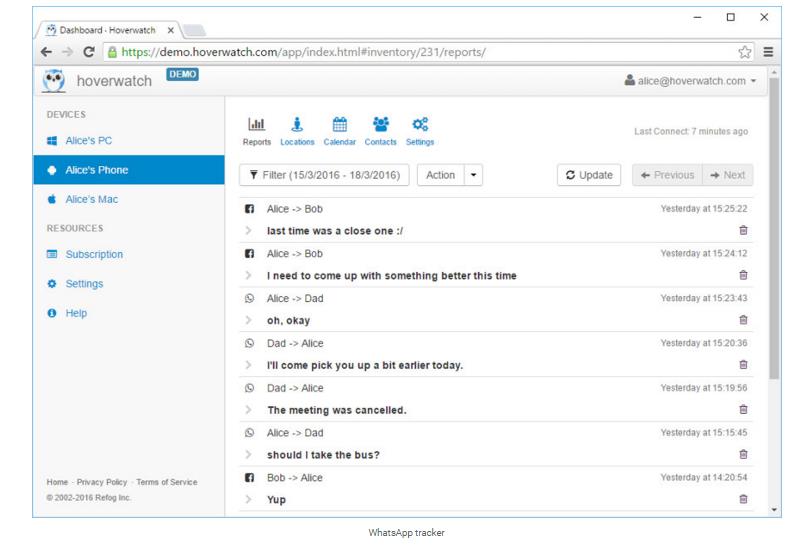Expand the 'Yup' message chevron
Viewport: 810px width, 549px height.
tap(248, 499)
